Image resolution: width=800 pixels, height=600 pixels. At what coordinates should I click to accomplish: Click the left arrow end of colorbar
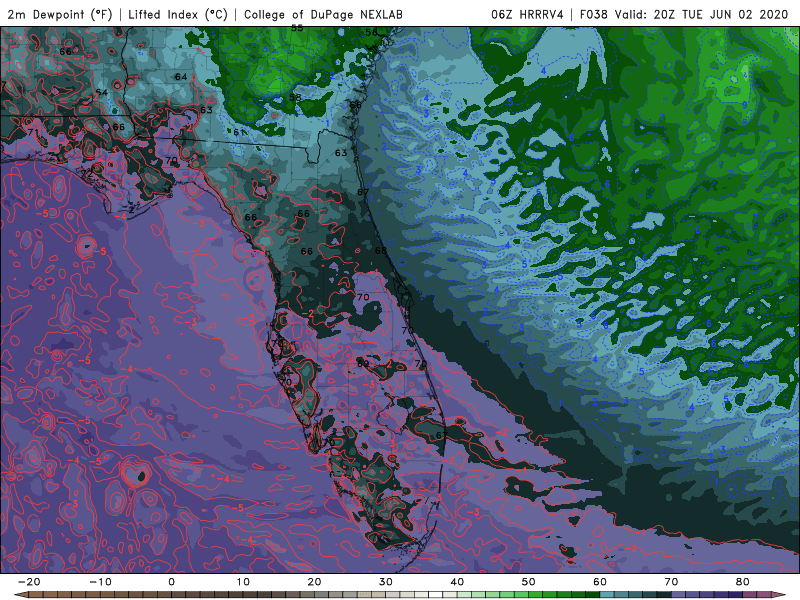19,595
